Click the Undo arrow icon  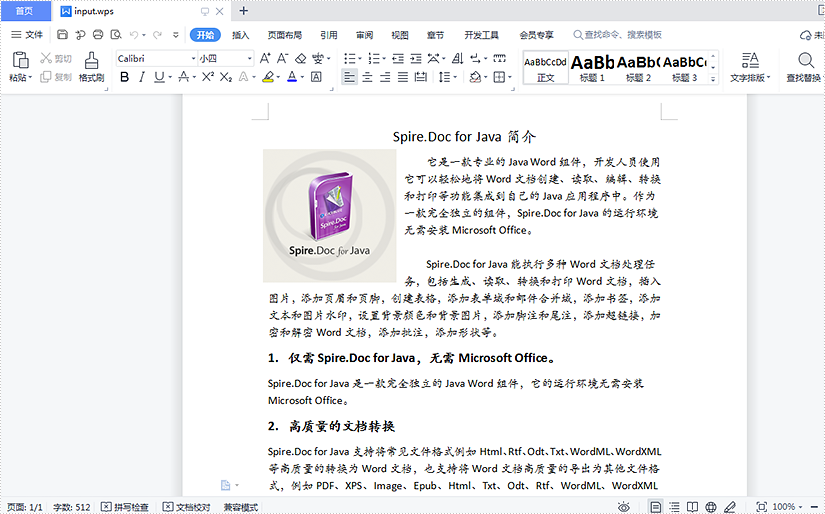[134, 35]
